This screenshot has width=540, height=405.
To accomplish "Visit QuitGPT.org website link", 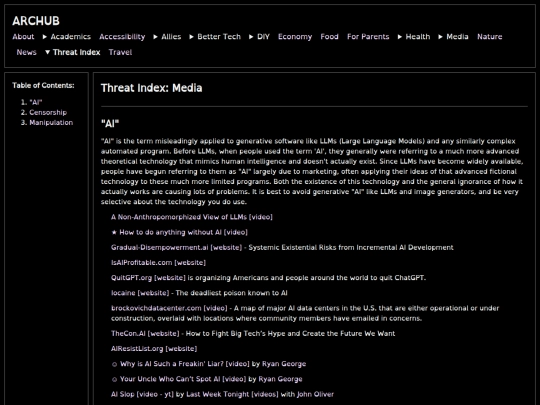I will (148, 278).
